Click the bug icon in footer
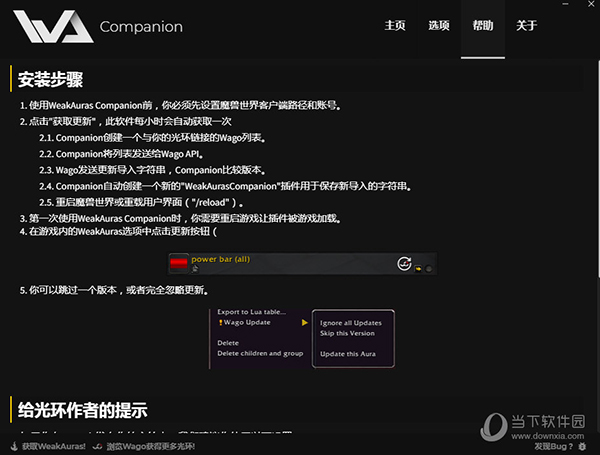Image resolution: width=600 pixels, height=455 pixels. point(582,446)
